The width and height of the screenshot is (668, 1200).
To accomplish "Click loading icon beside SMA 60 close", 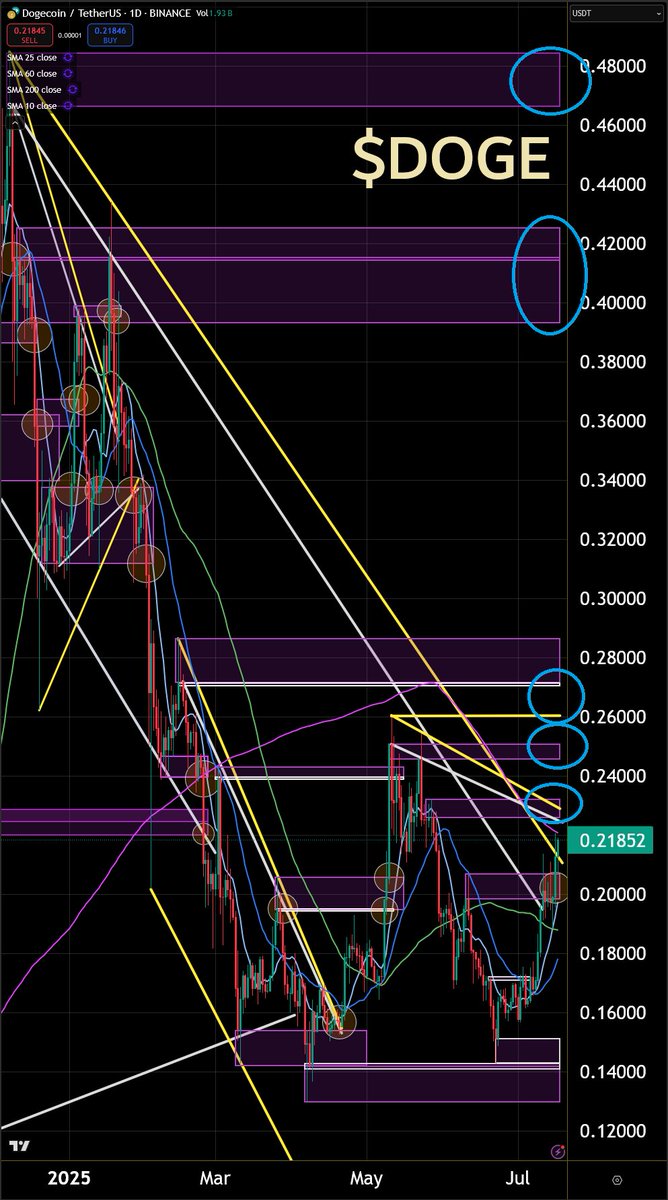I will click(x=67, y=73).
